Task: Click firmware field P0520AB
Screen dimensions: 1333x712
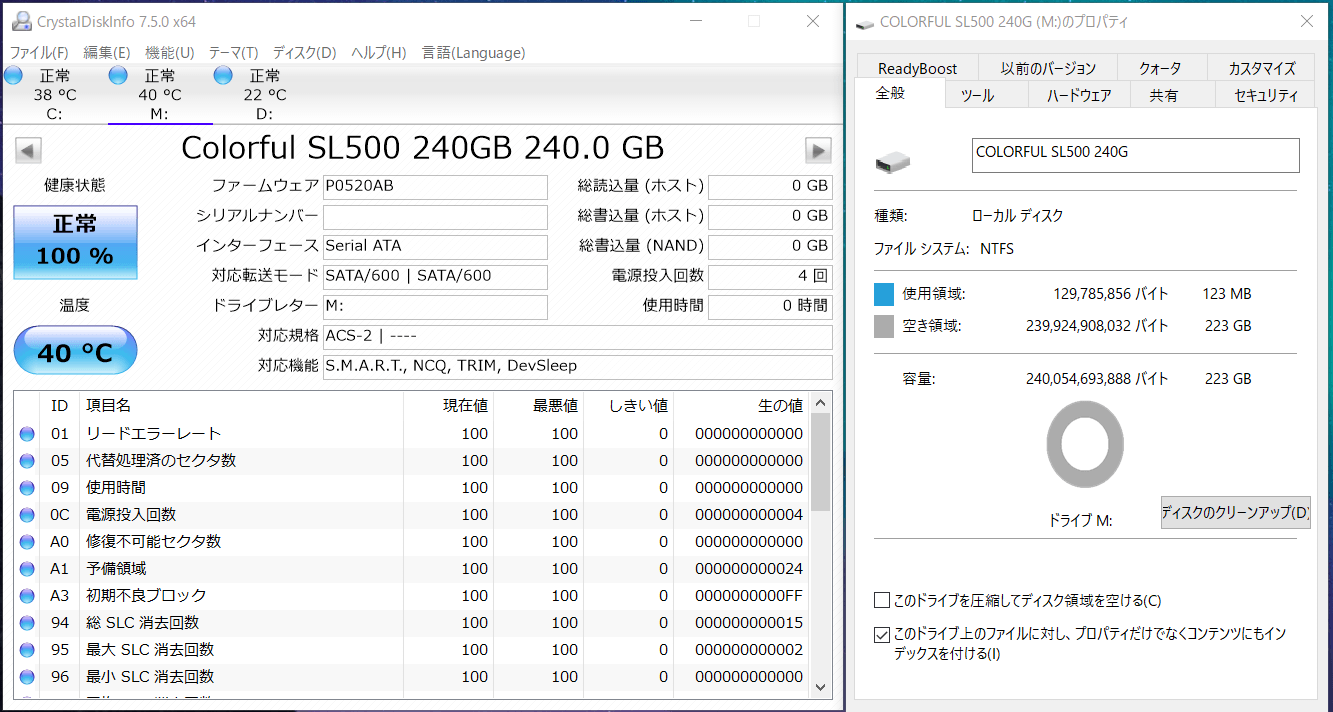Action: (435, 187)
